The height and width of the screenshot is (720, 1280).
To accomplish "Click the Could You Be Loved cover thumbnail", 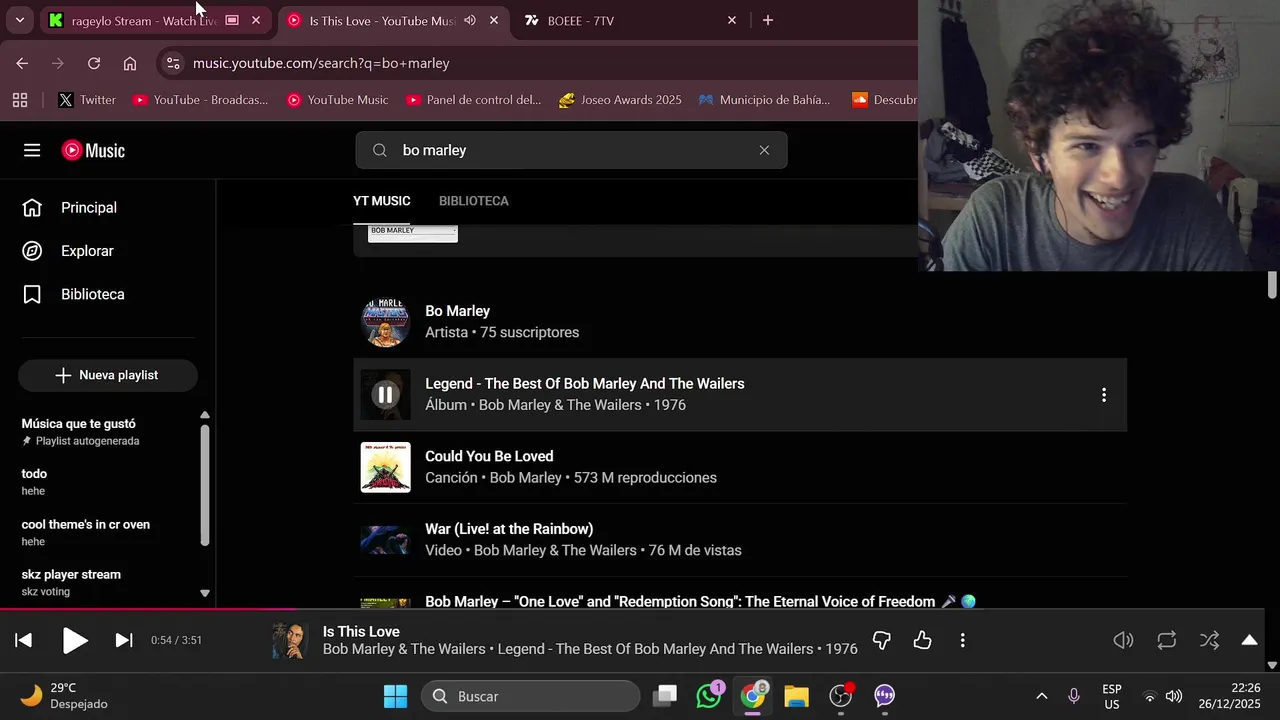I will [x=385, y=467].
